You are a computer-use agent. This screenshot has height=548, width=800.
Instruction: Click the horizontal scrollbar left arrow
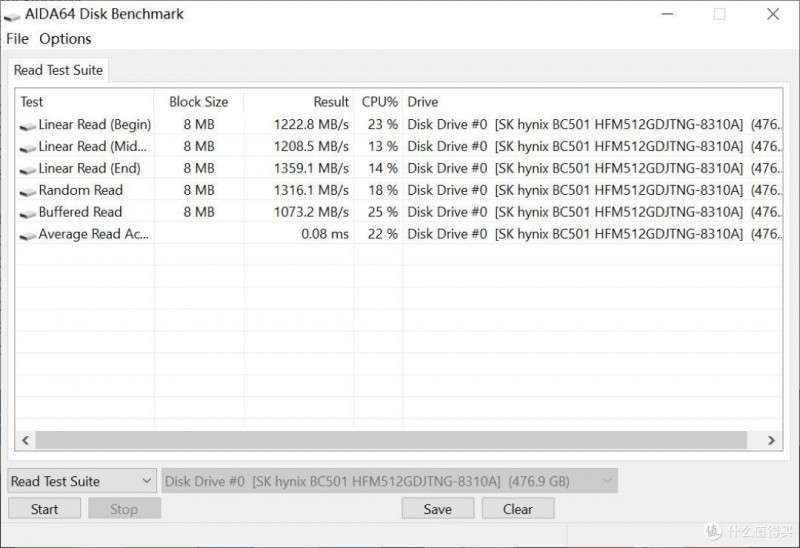click(26, 440)
